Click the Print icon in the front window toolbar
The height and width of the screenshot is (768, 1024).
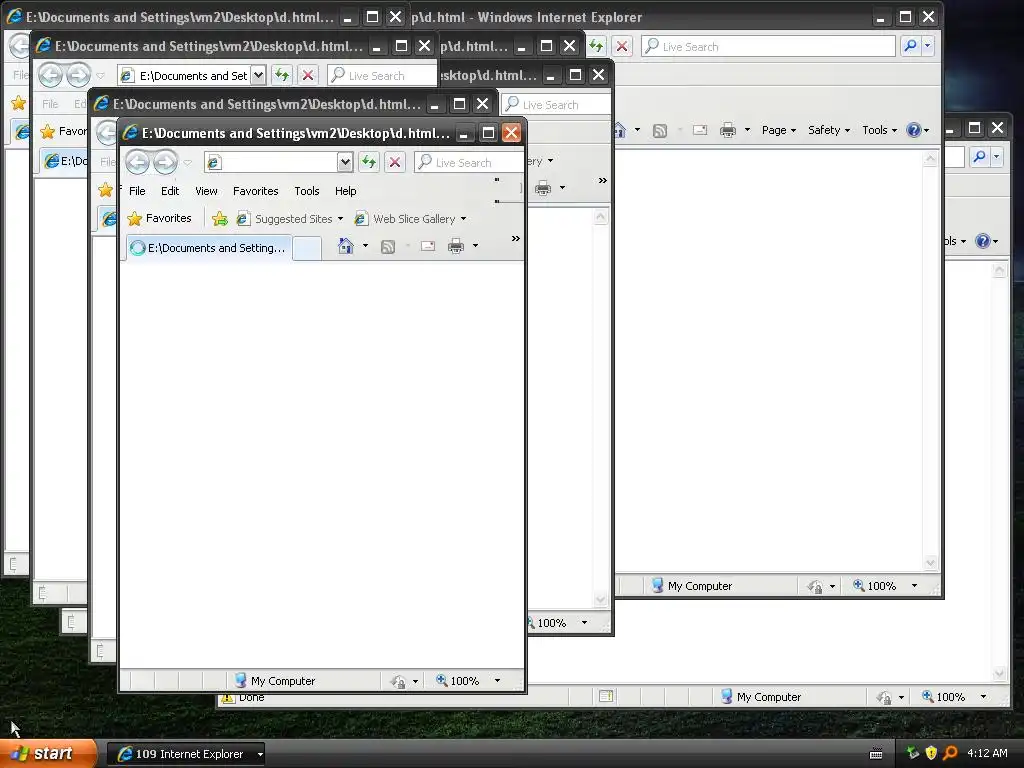456,246
